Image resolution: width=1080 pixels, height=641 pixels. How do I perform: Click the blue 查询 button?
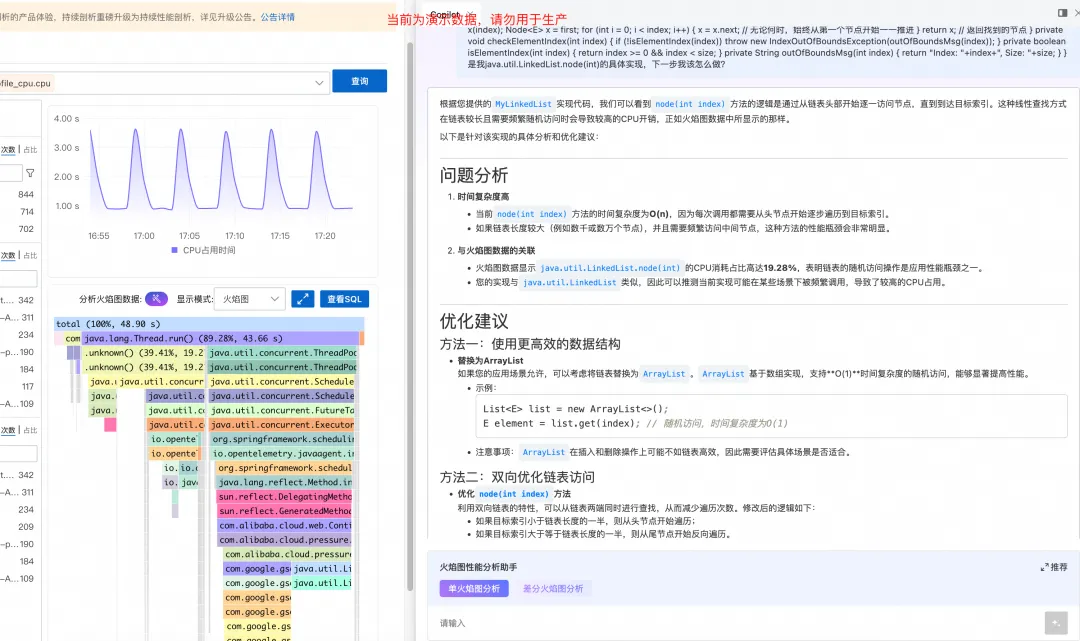pos(359,81)
